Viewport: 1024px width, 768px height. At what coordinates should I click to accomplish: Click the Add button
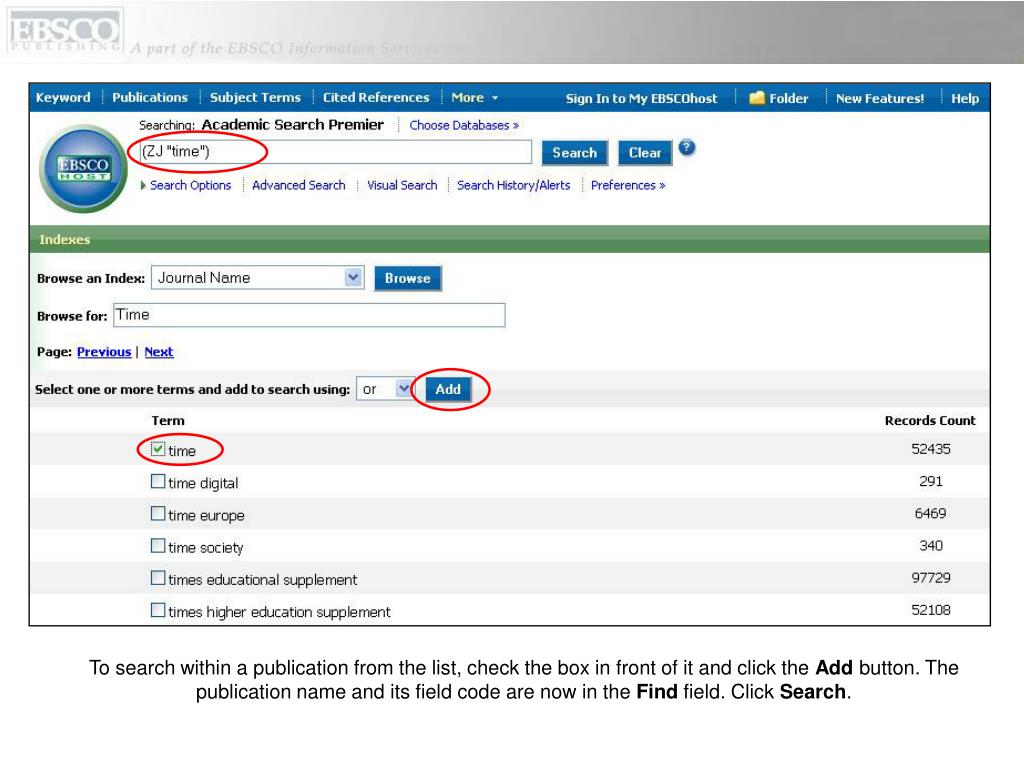[448, 389]
